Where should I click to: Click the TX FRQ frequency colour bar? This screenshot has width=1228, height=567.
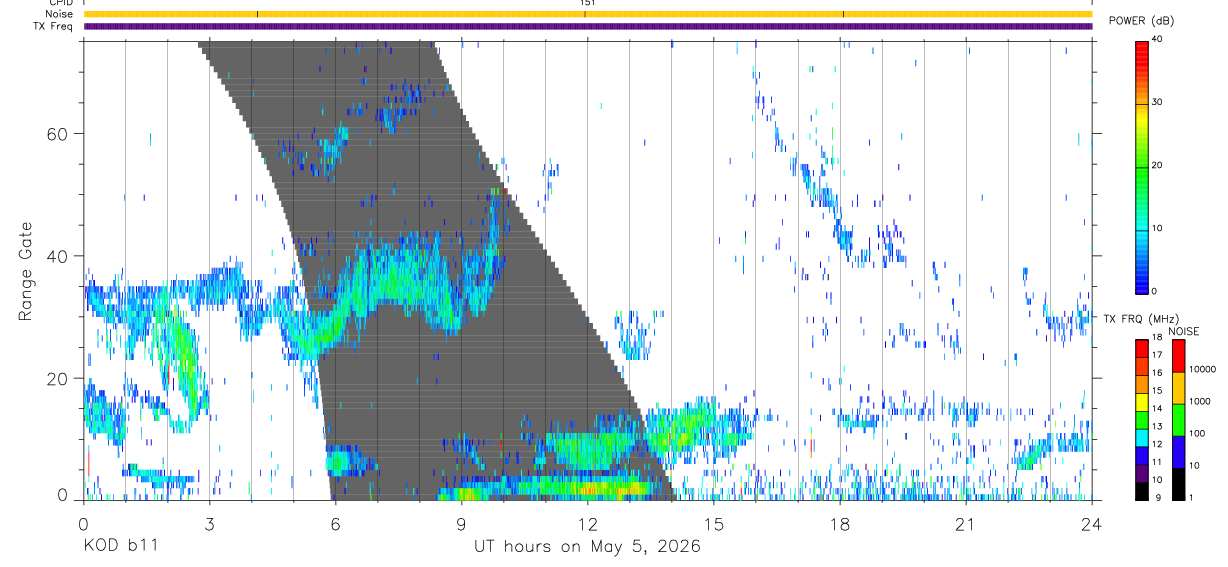pos(1141,419)
